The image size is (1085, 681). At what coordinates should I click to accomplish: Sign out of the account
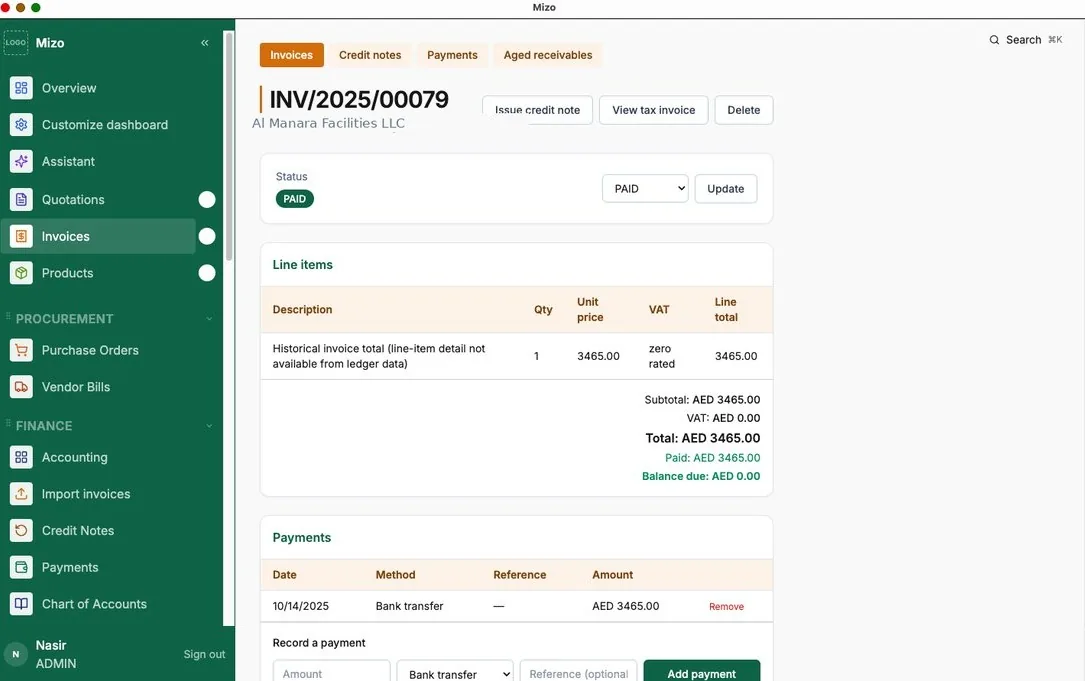[x=204, y=654]
